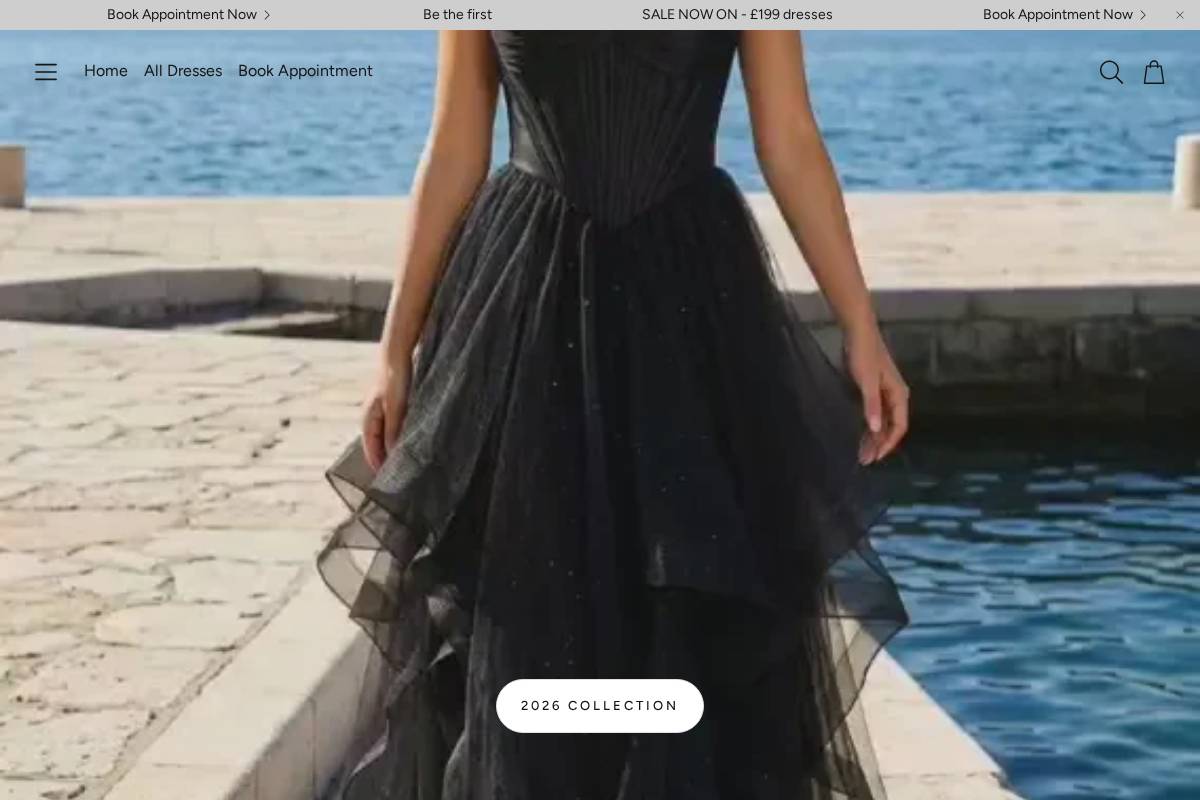The image size is (1200, 800).
Task: Click the arrow beside right Book Appointment Now
Action: 1142,14
